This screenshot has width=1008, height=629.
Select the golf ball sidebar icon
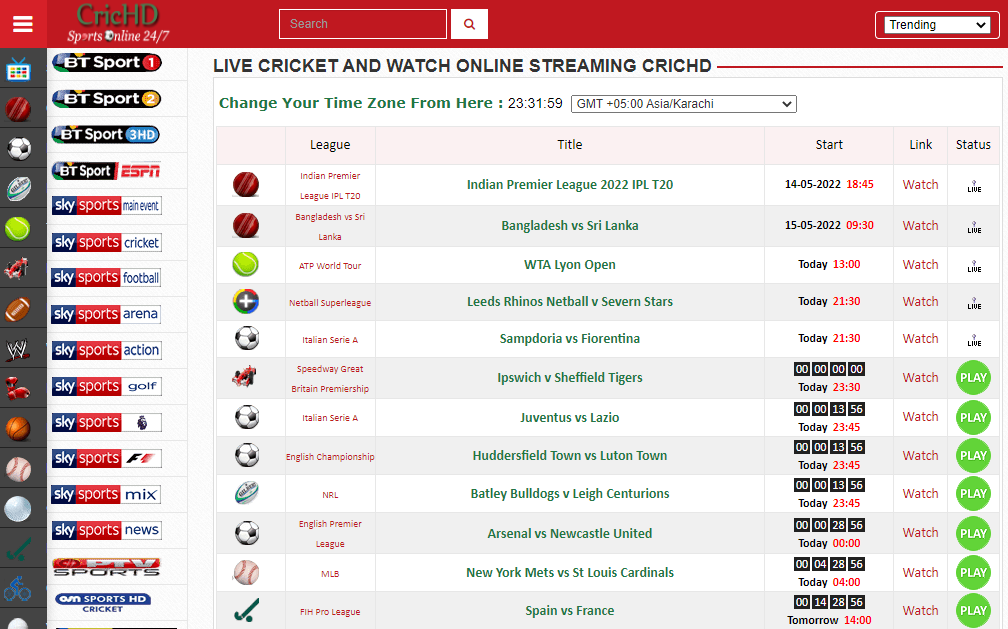18,509
